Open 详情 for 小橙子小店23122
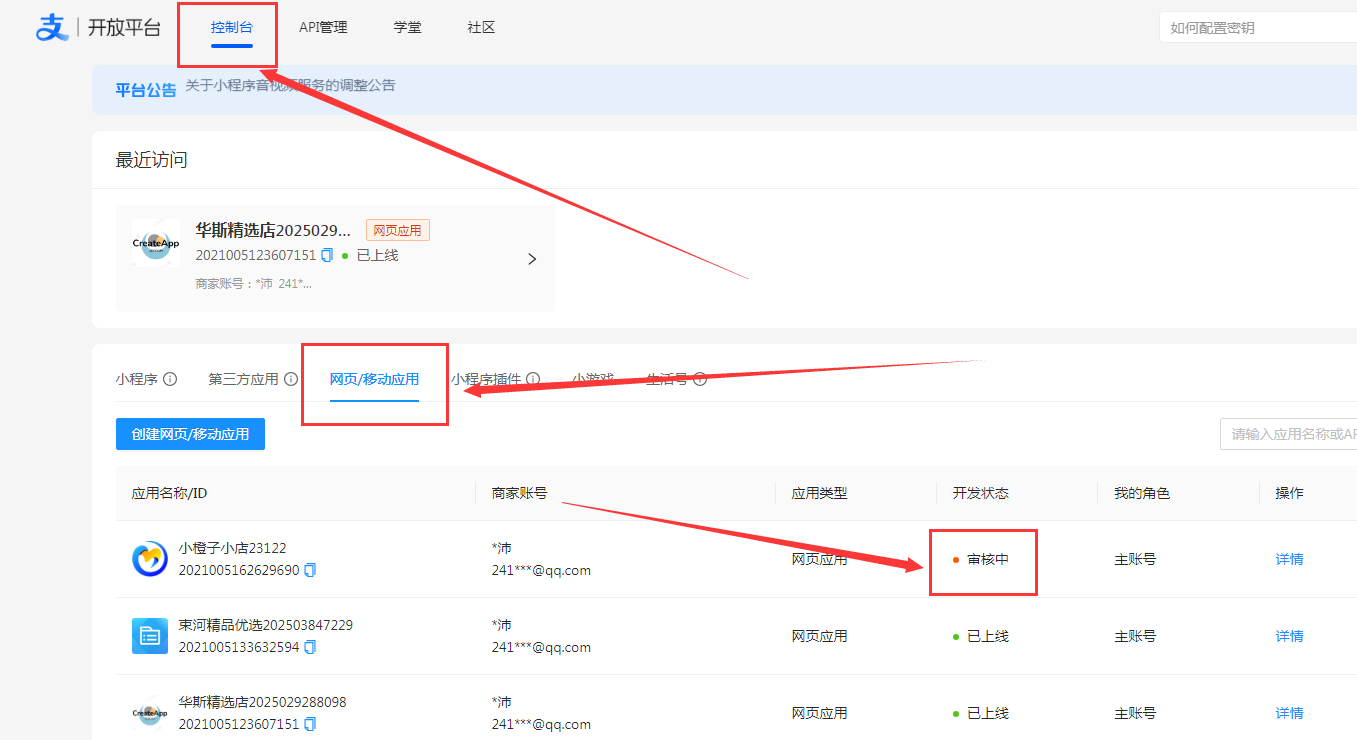 pyautogui.click(x=1288, y=559)
